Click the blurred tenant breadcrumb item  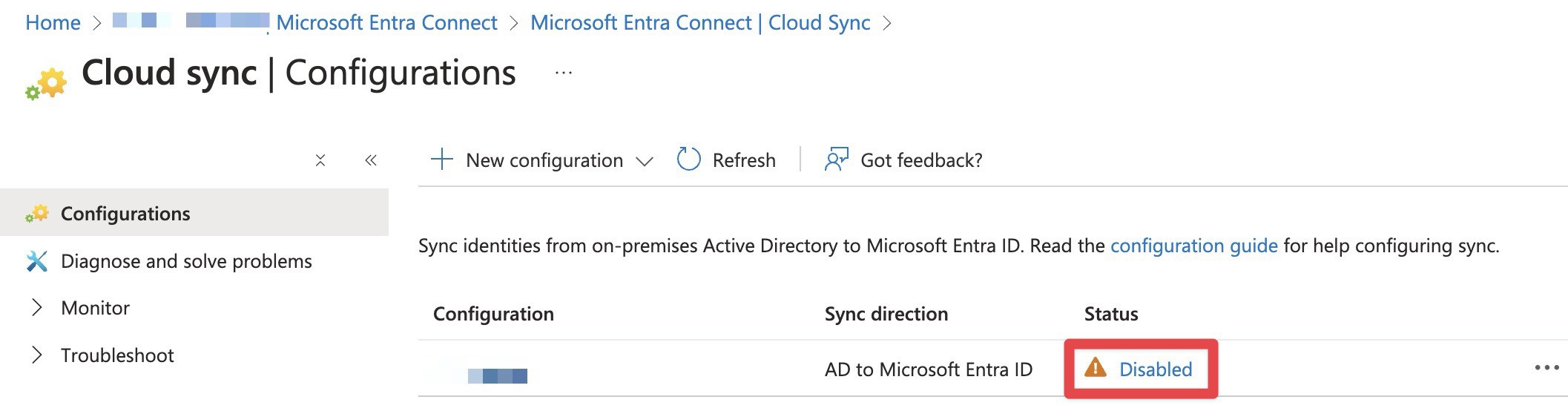coord(191,21)
